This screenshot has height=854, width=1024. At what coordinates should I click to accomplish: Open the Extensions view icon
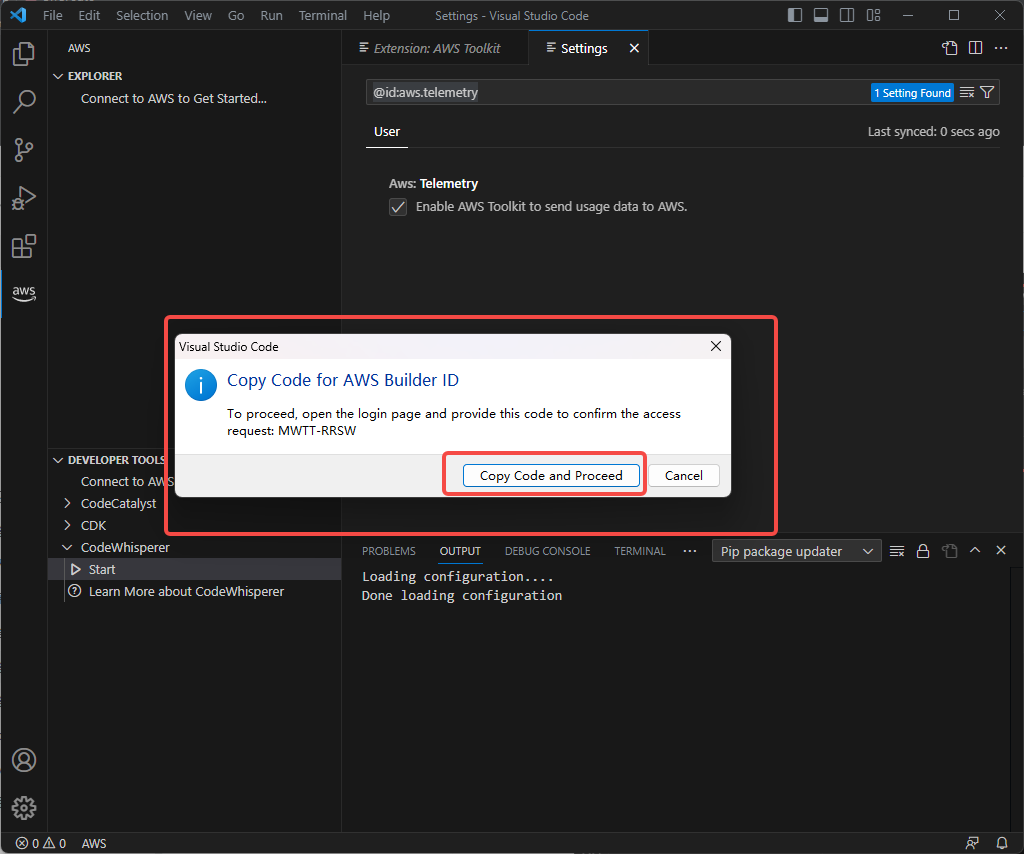click(x=24, y=246)
